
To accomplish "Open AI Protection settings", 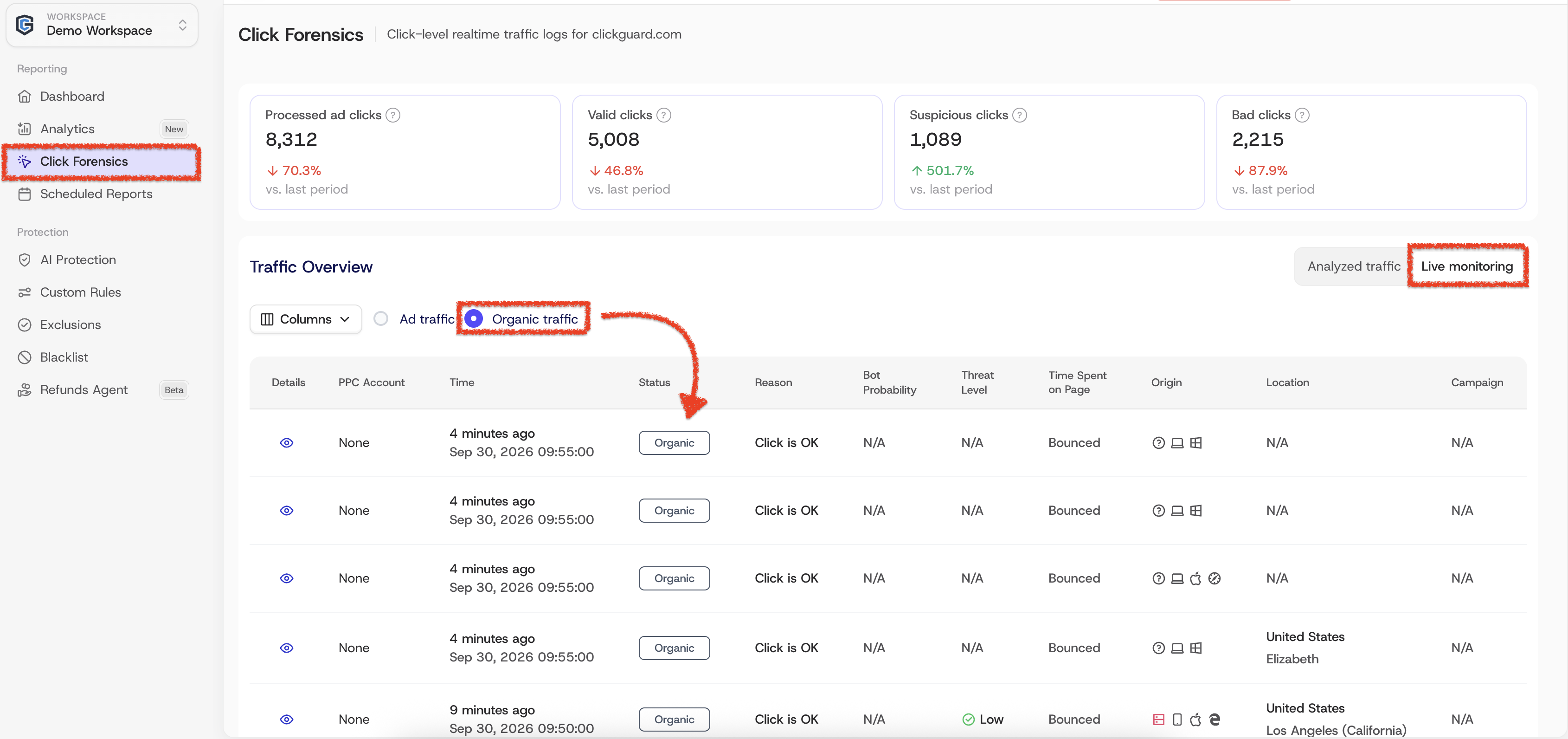I will coord(78,259).
